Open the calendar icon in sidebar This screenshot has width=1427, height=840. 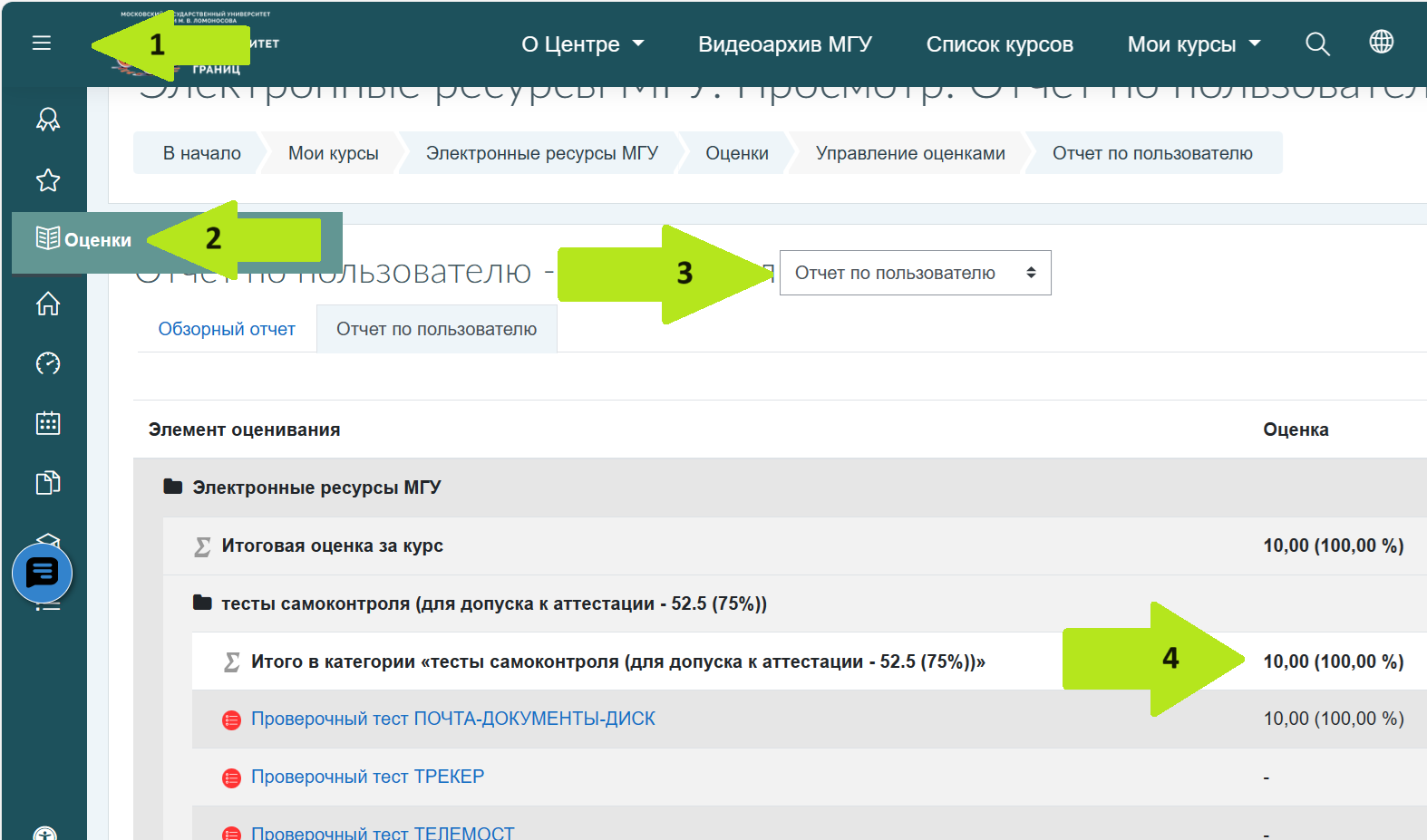tap(48, 423)
